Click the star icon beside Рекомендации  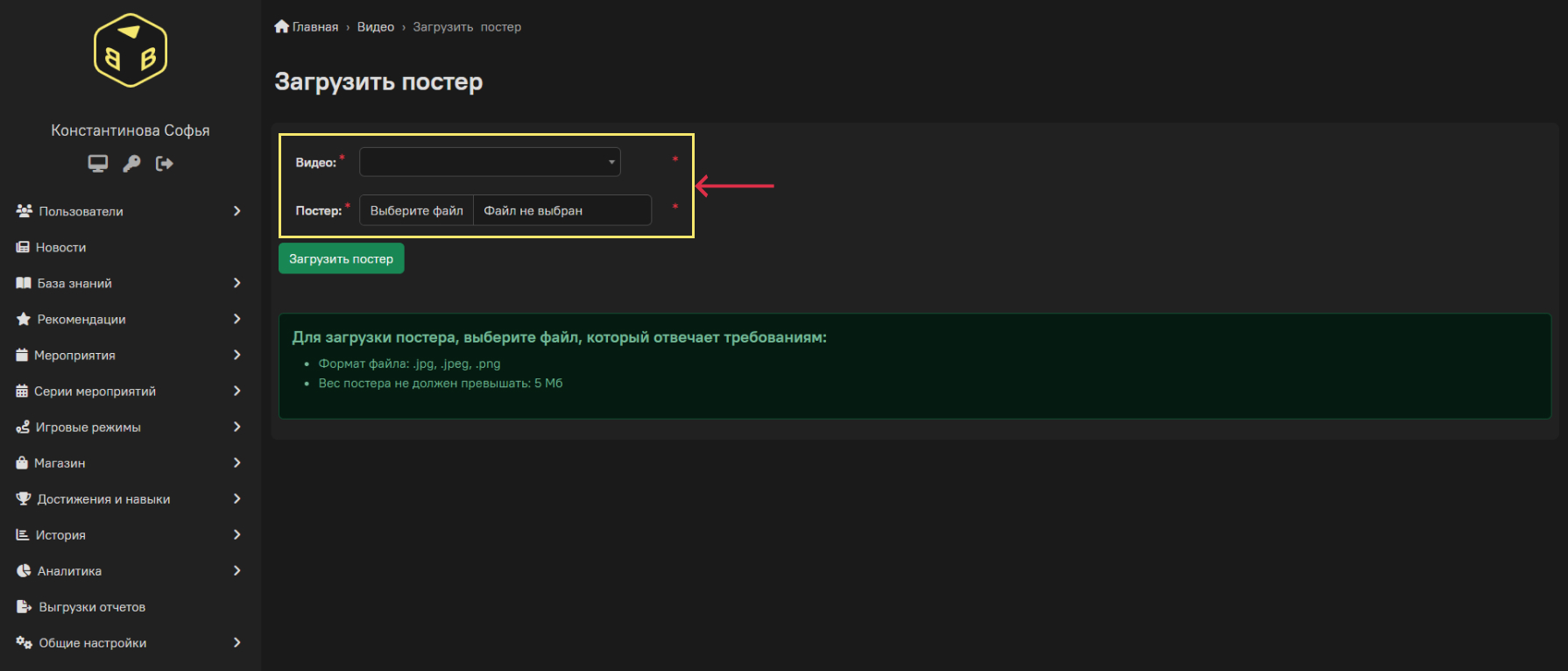(x=24, y=319)
